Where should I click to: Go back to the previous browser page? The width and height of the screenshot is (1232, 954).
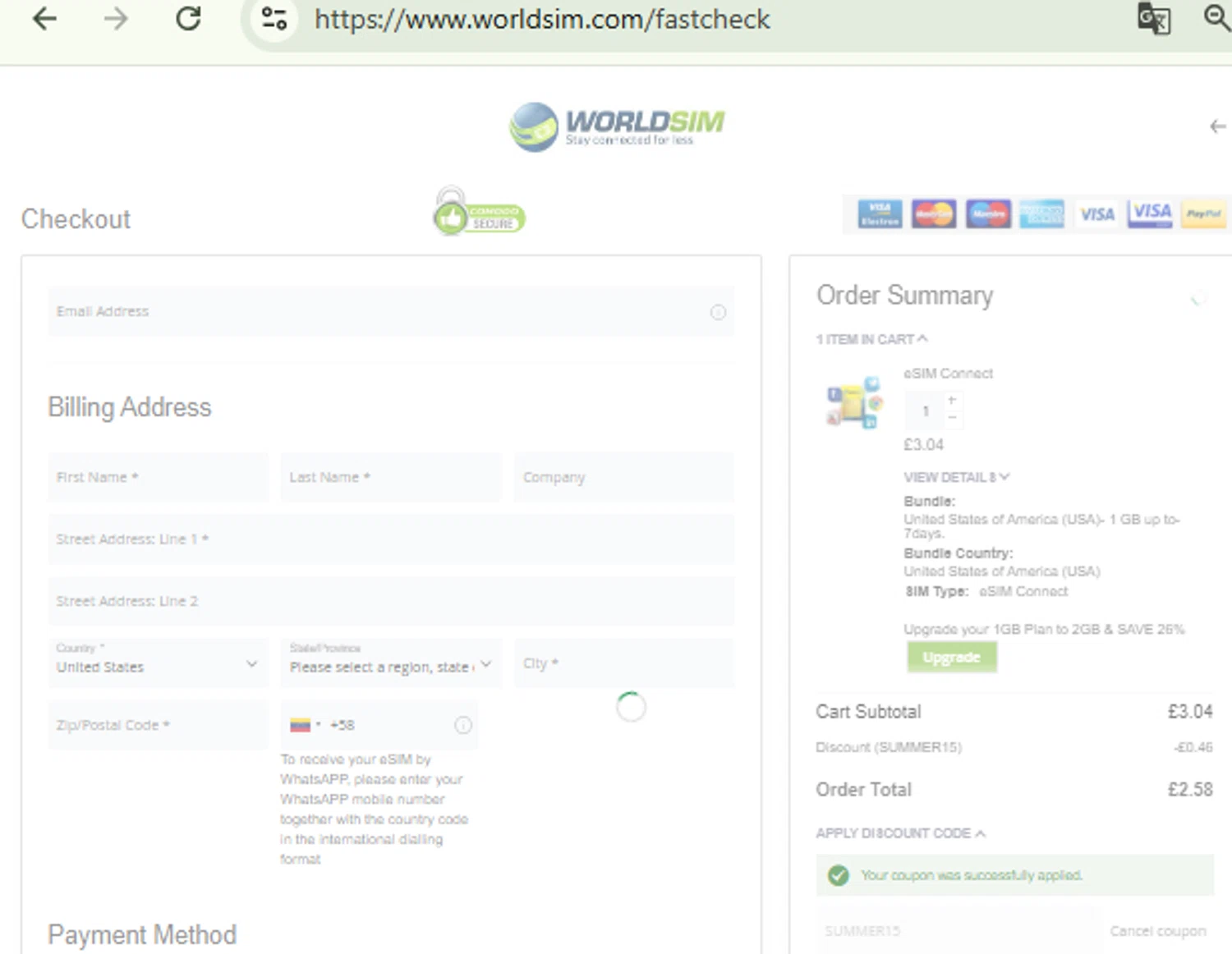[44, 18]
